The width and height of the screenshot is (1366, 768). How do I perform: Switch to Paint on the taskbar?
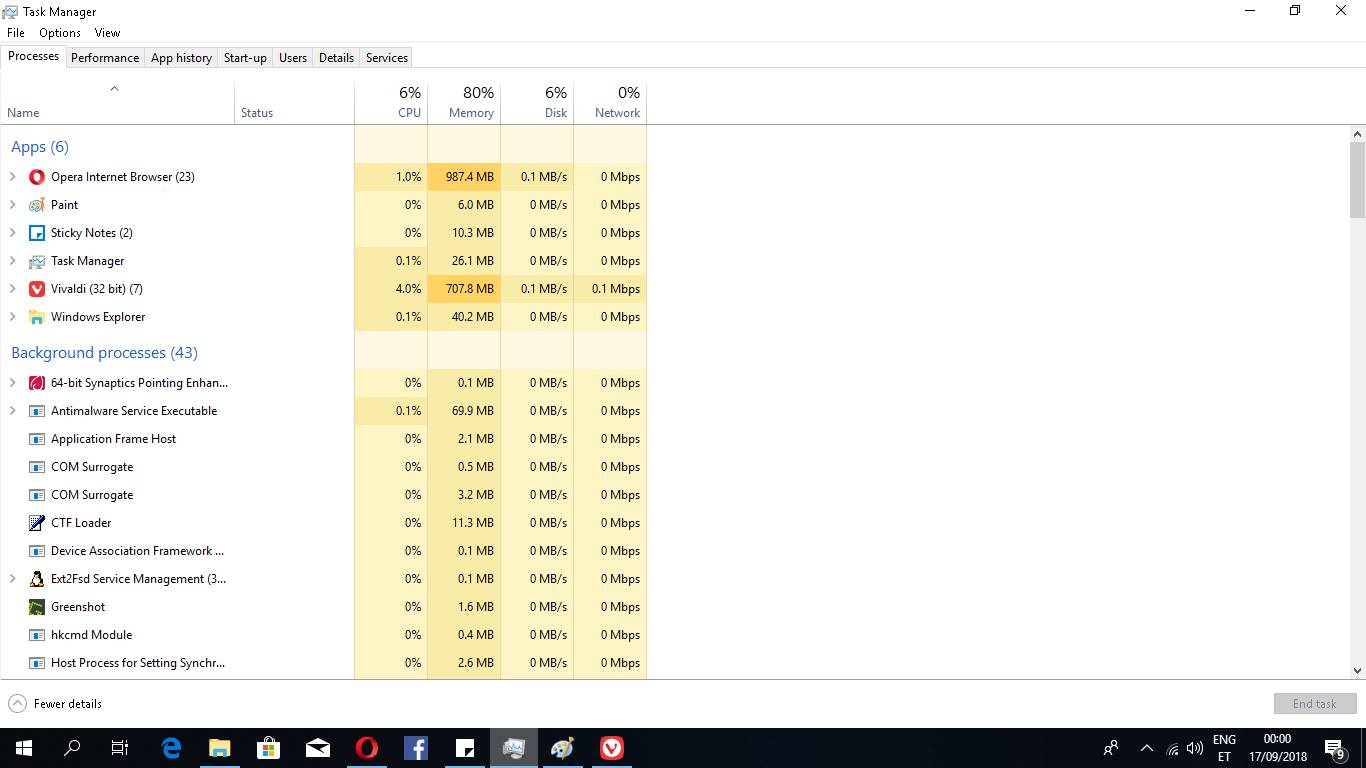(x=563, y=748)
